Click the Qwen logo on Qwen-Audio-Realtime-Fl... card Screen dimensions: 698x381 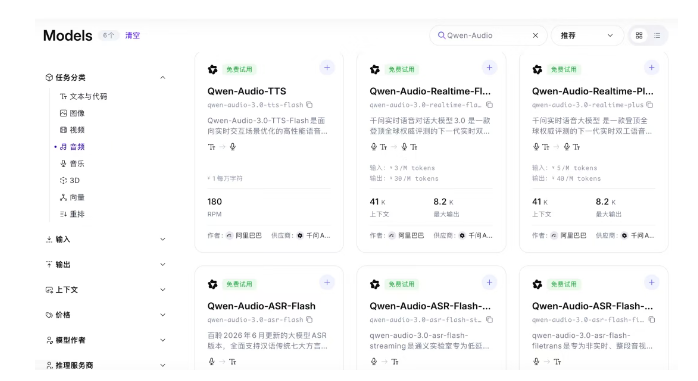(375, 69)
